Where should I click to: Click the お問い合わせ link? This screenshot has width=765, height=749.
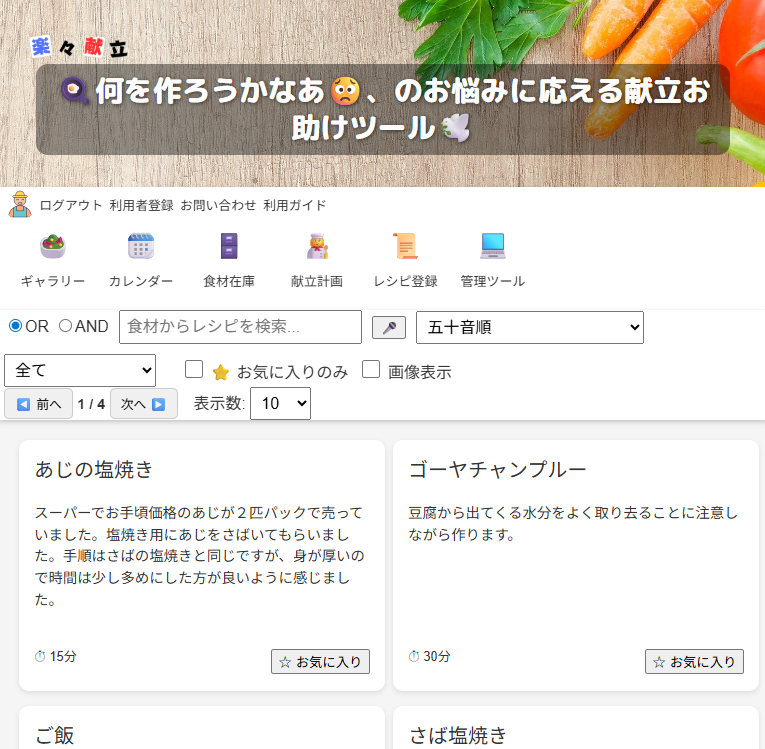pyautogui.click(x=219, y=205)
